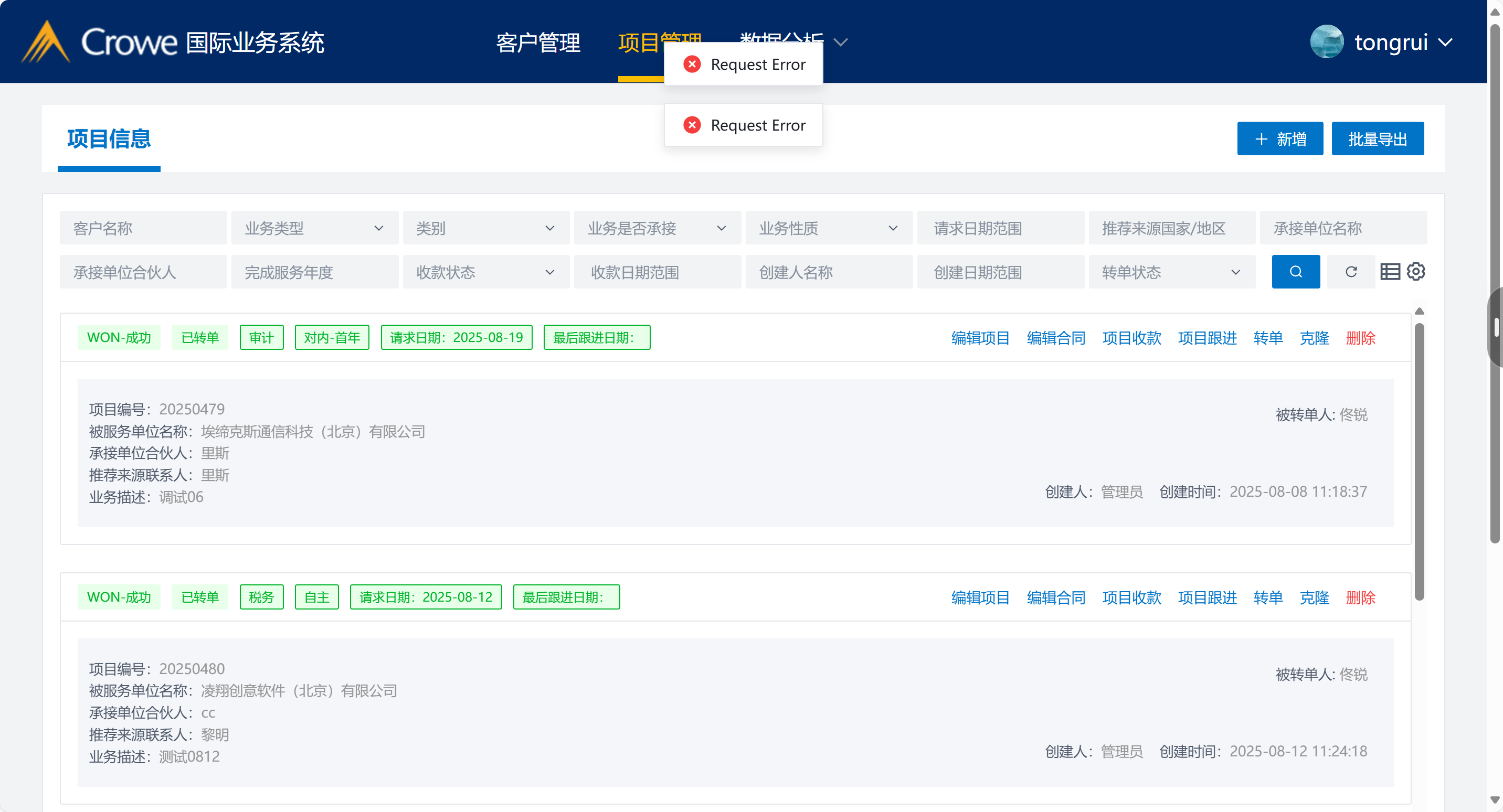Click the tongrui user avatar

[1327, 42]
